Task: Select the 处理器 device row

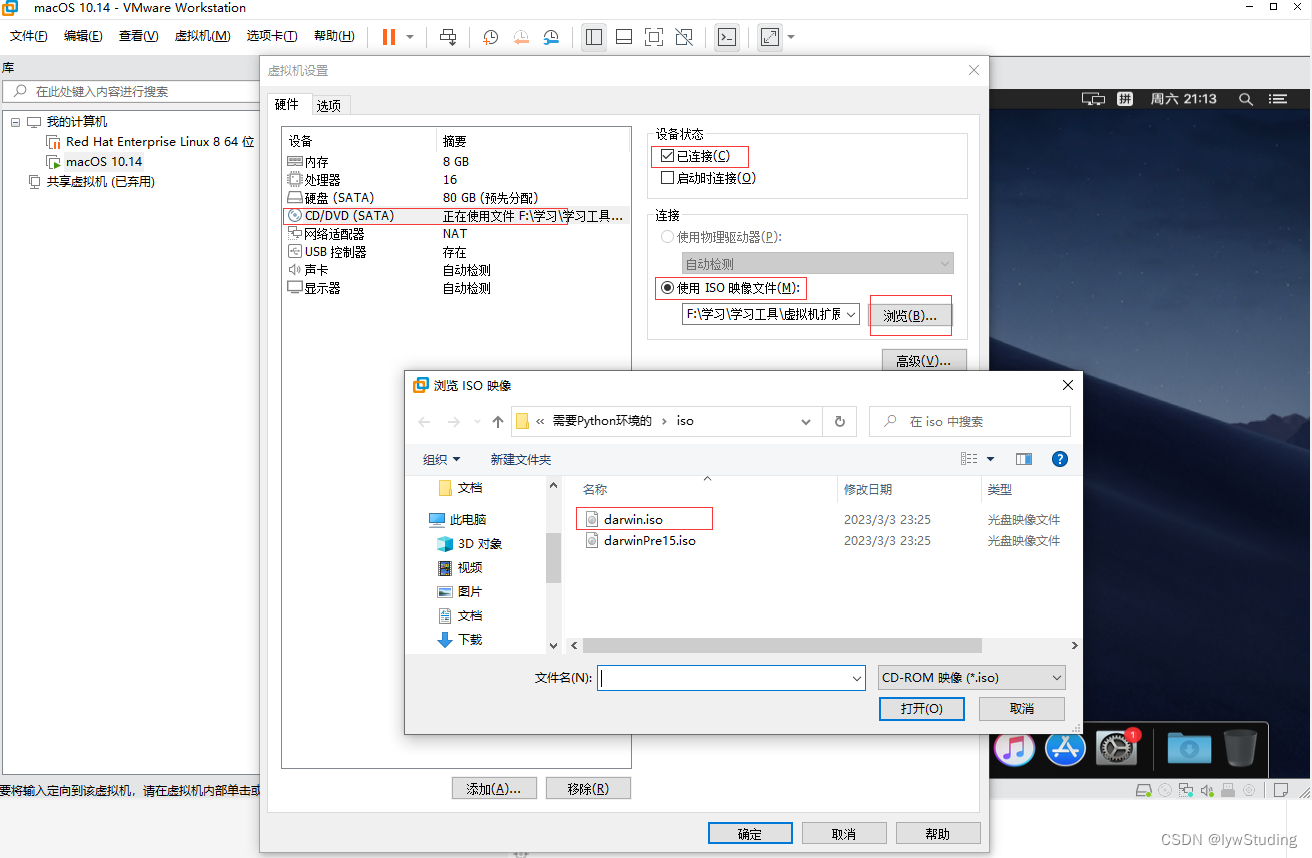Action: click(x=456, y=179)
